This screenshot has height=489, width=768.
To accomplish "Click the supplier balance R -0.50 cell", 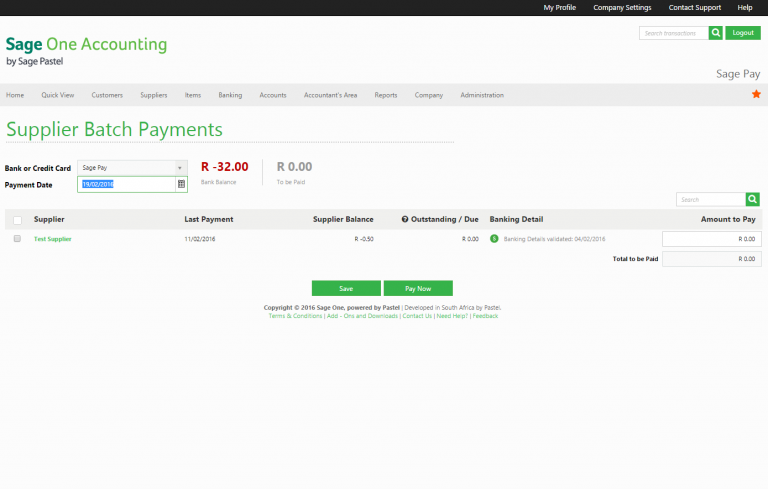I will (364, 239).
